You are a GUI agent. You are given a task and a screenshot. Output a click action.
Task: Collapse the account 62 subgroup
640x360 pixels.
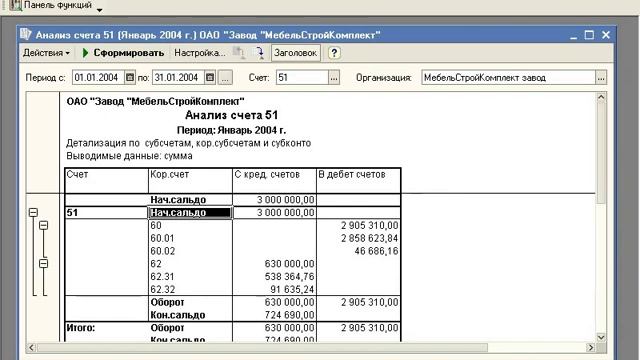tap(44, 263)
